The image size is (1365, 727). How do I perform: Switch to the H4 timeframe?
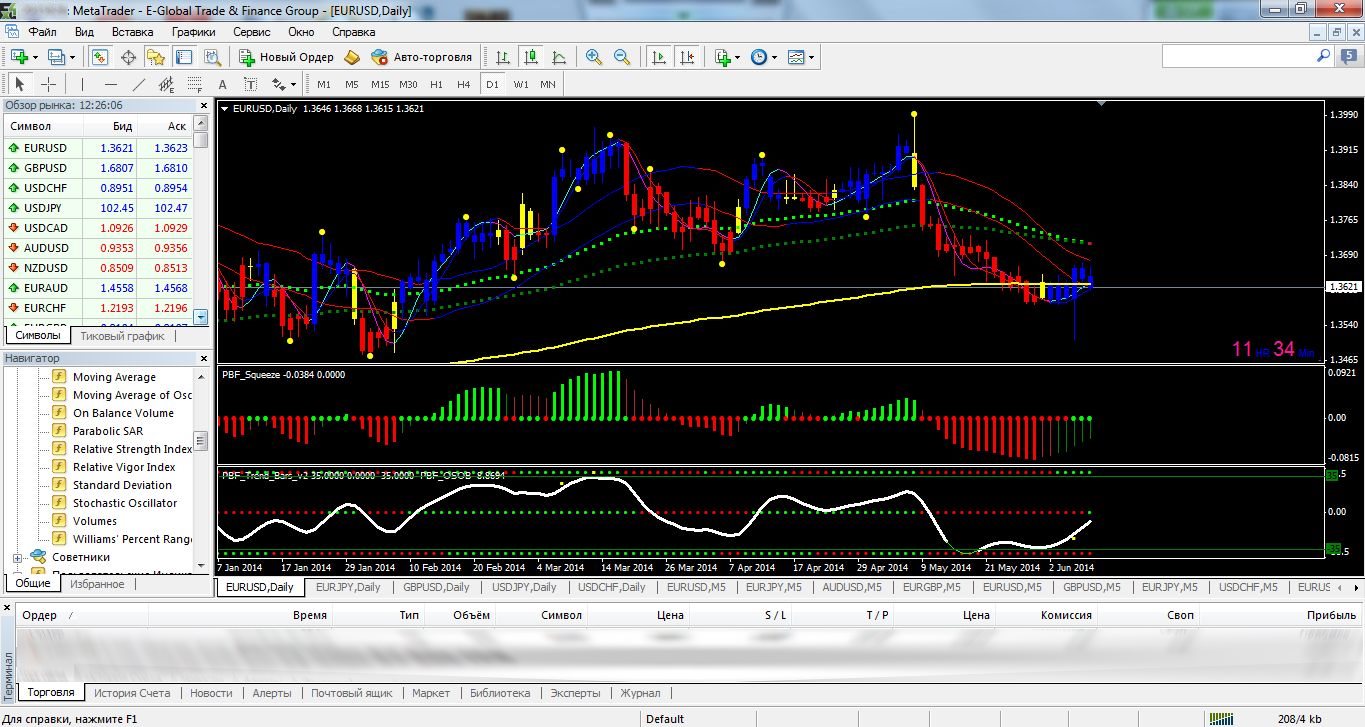[x=463, y=84]
